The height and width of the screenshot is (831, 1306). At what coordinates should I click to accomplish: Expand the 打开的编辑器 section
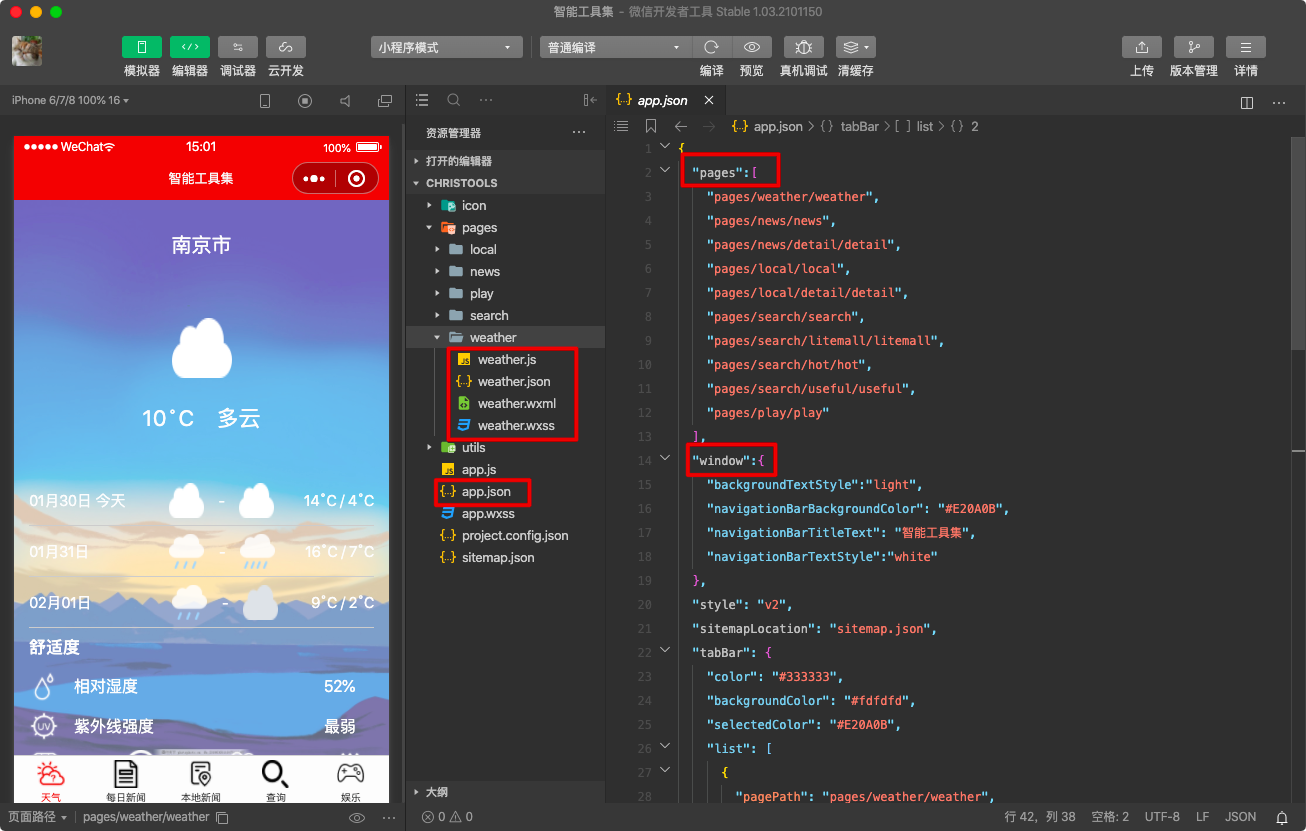coord(505,161)
